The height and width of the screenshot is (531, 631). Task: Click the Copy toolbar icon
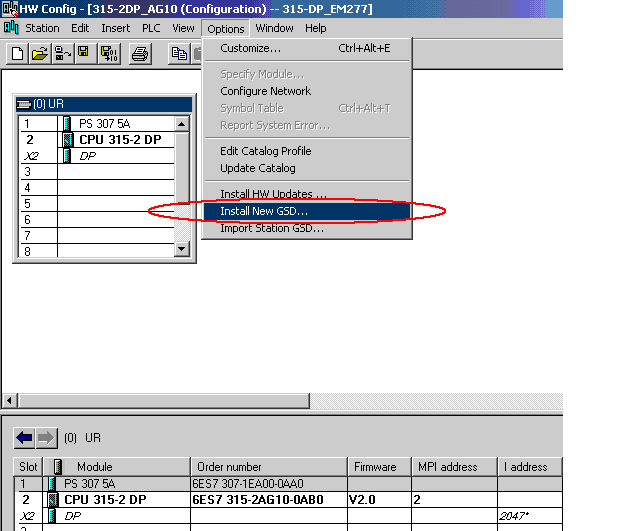pos(180,53)
